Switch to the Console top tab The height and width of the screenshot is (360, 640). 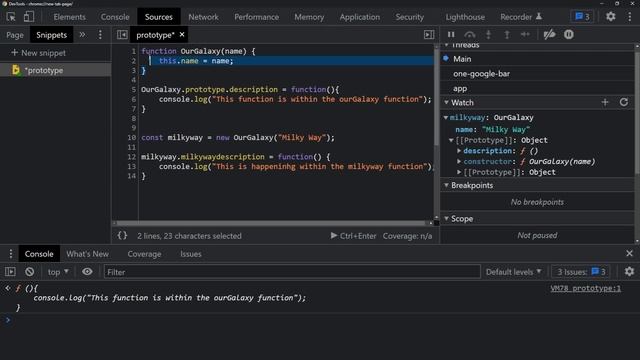115,17
